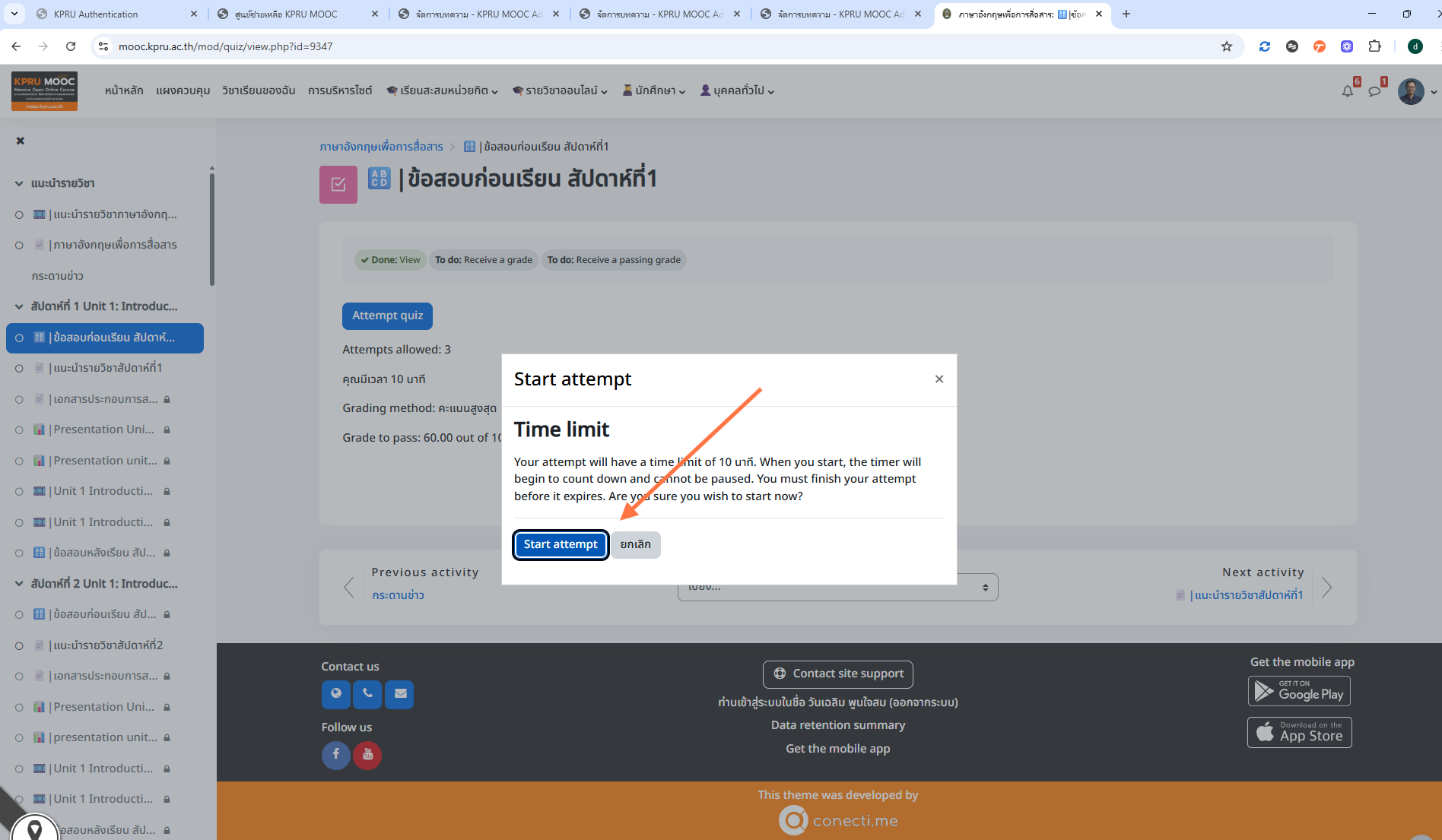Open the นักศึกษา dropdown menu
The image size is (1442, 840).
[654, 90]
